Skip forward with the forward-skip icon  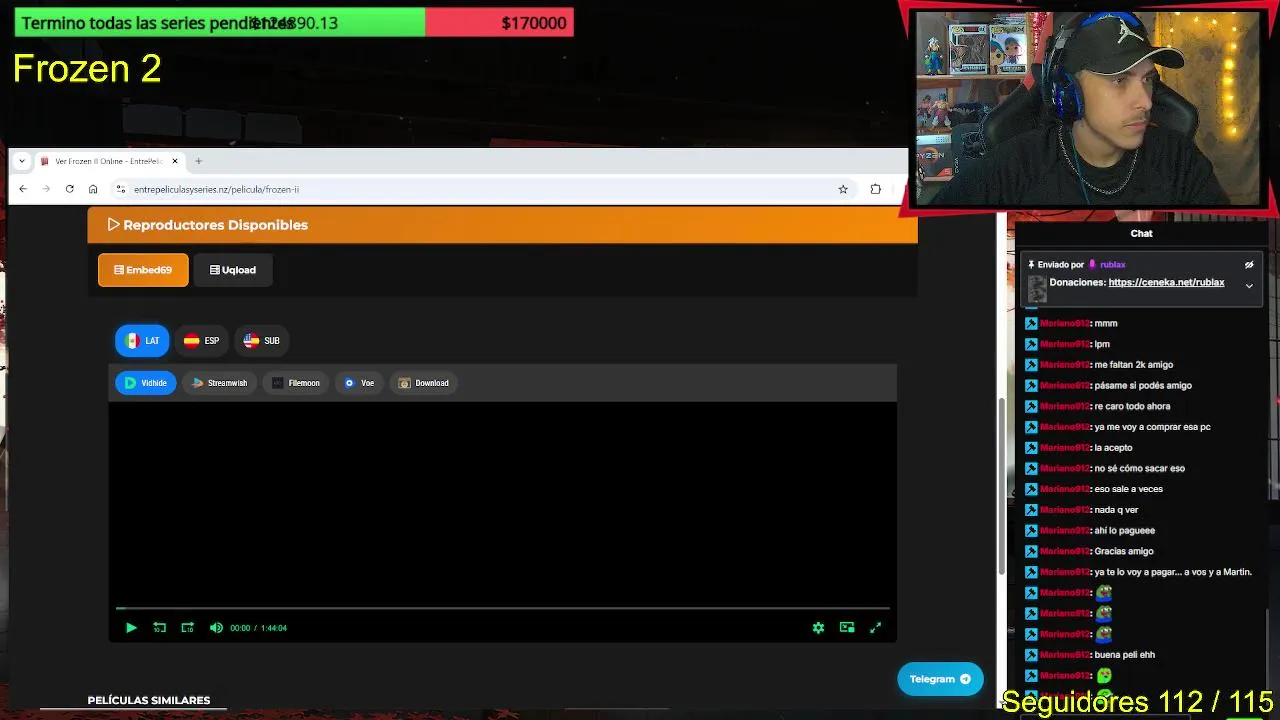click(188, 628)
